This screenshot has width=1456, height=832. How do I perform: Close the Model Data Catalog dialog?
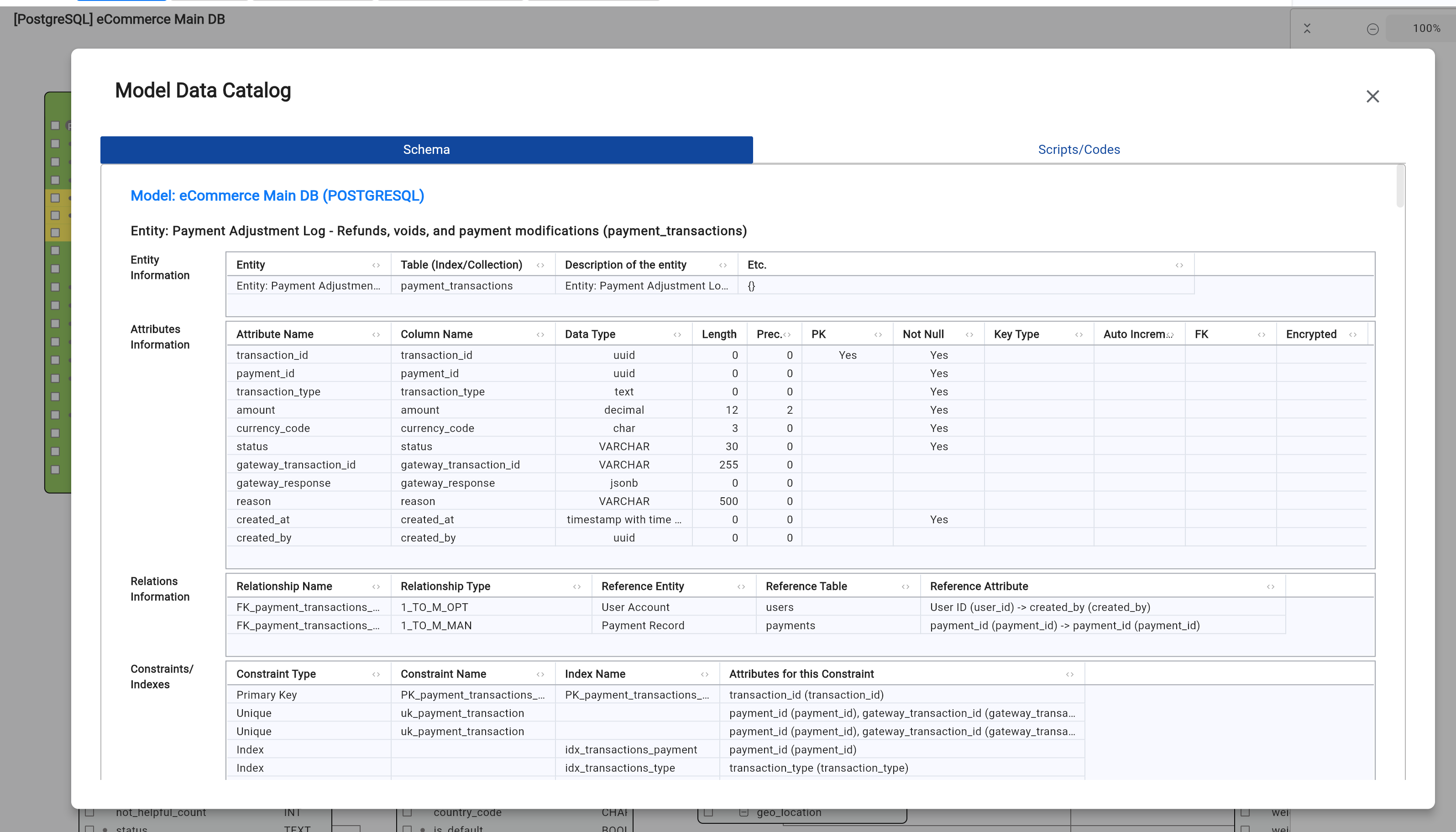(1372, 96)
